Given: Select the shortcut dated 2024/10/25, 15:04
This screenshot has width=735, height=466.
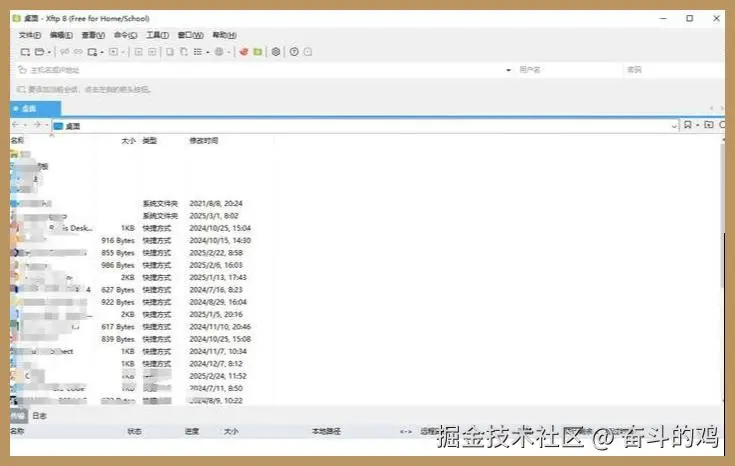Looking at the screenshot, I should [x=142, y=228].
